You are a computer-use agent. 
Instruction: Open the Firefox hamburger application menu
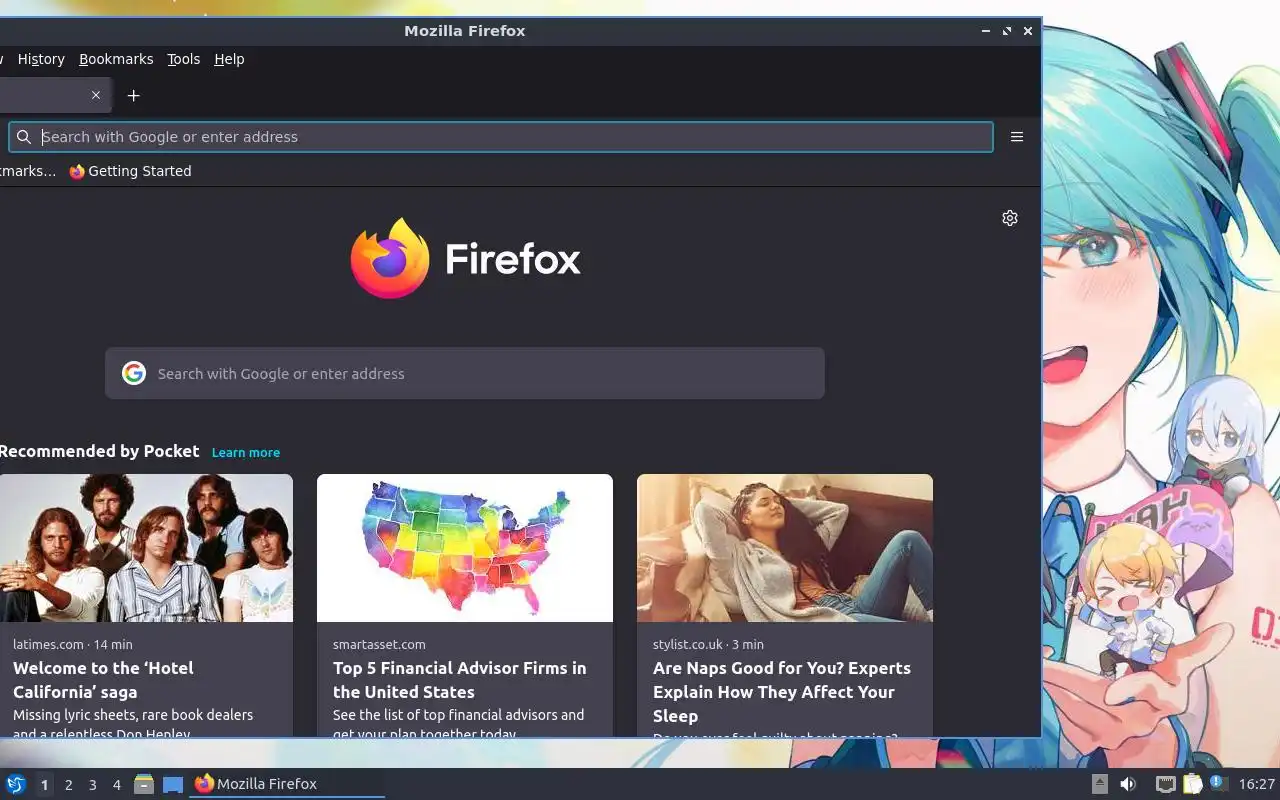point(1017,137)
